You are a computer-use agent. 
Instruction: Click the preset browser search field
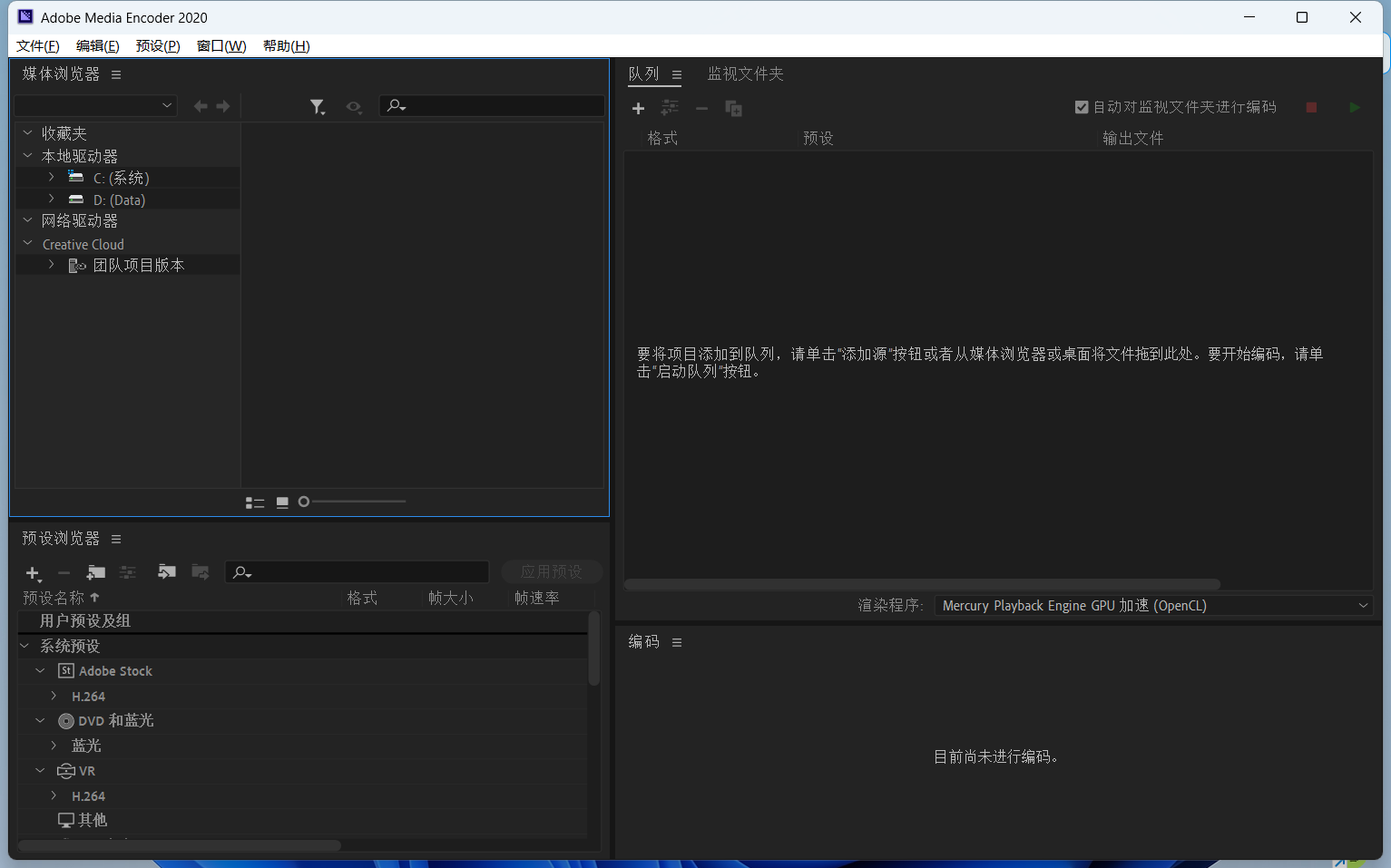[358, 572]
